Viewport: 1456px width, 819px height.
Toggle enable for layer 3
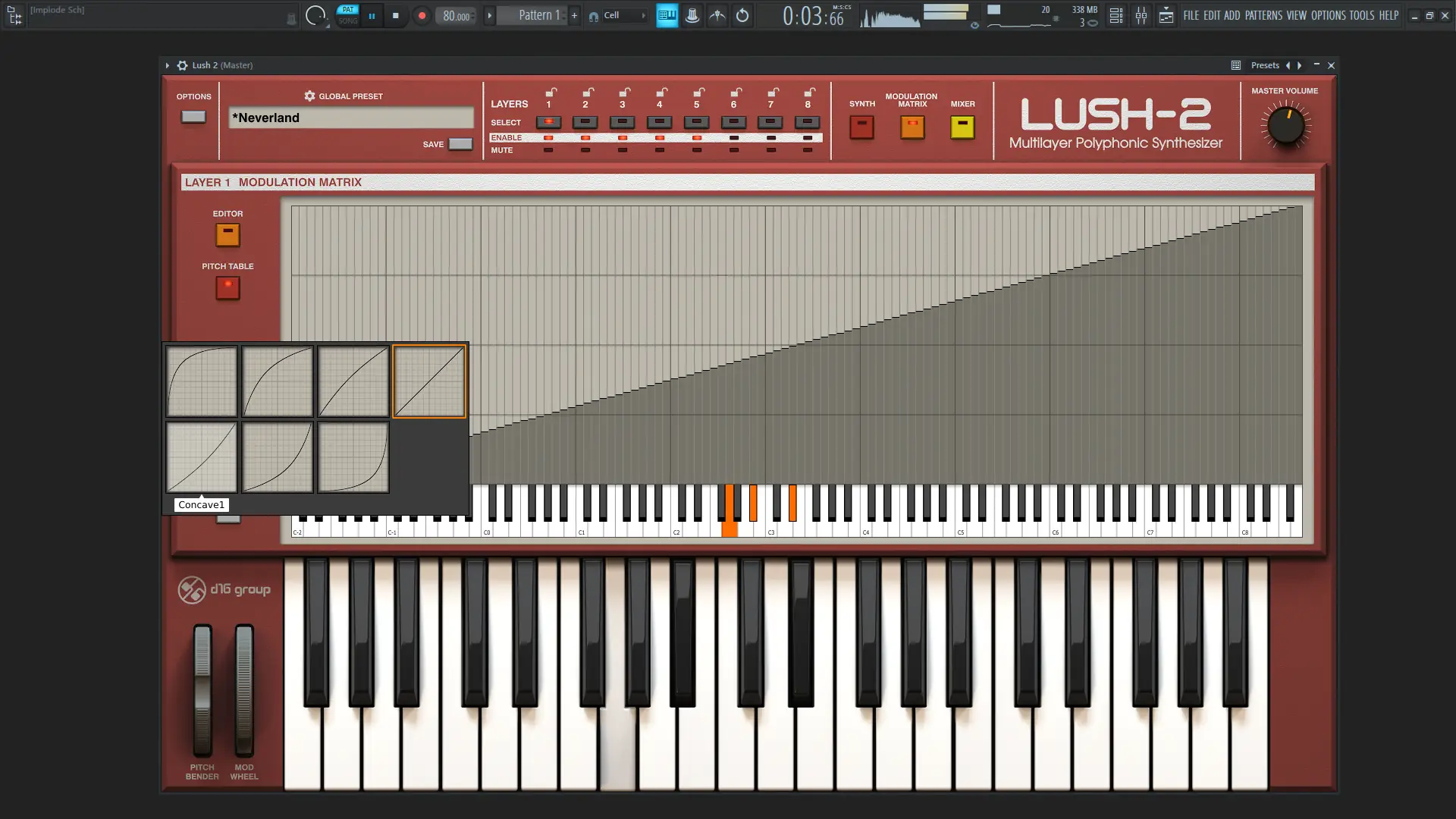[623, 138]
